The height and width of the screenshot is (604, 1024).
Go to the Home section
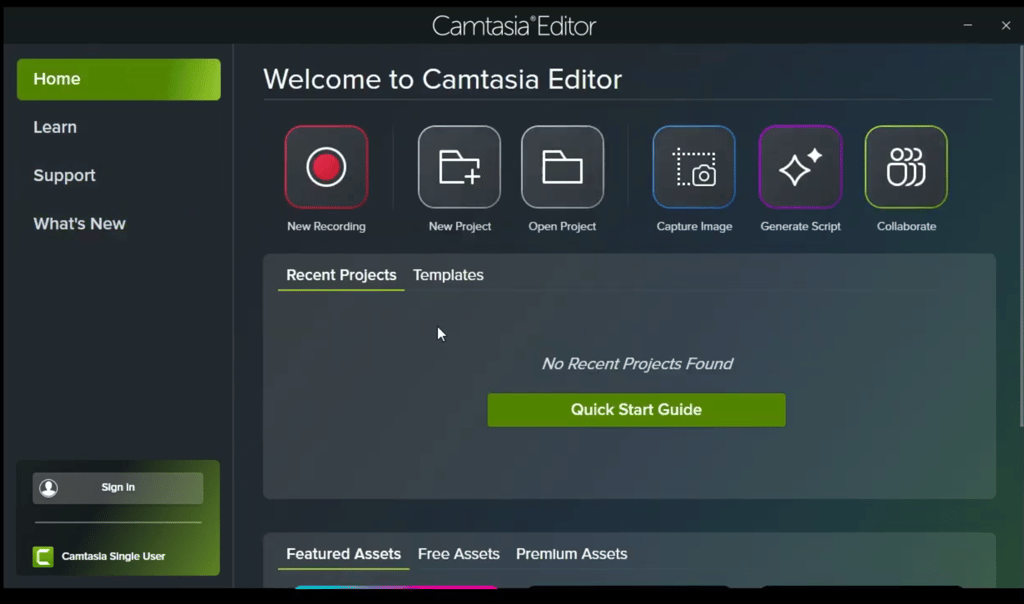(x=119, y=79)
